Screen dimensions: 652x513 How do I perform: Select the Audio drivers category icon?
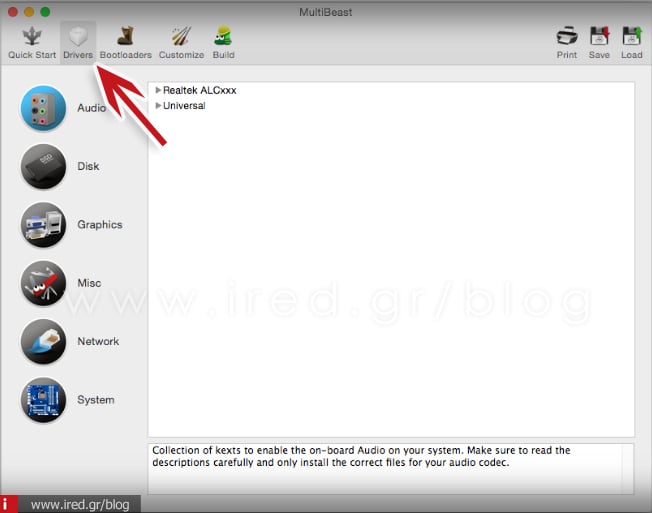(x=43, y=108)
